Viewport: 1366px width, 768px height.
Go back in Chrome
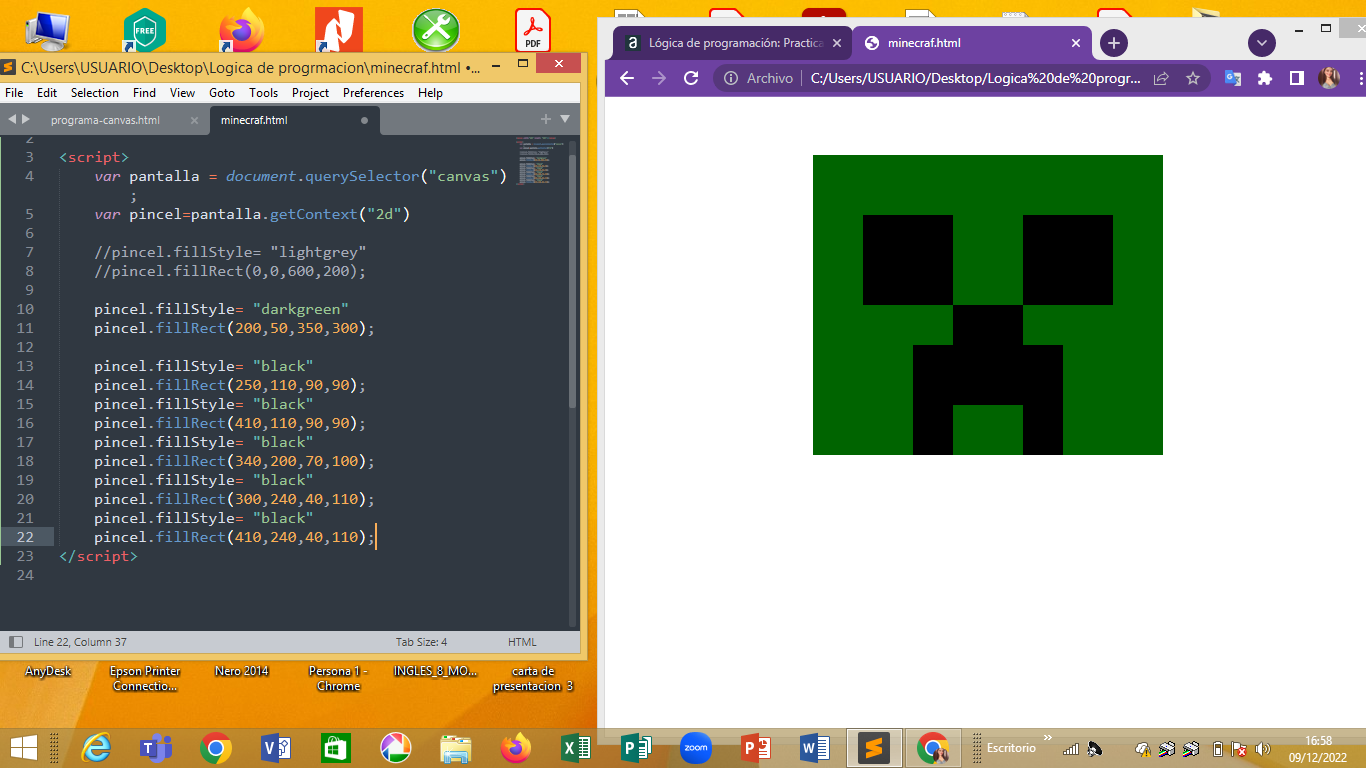pos(627,78)
